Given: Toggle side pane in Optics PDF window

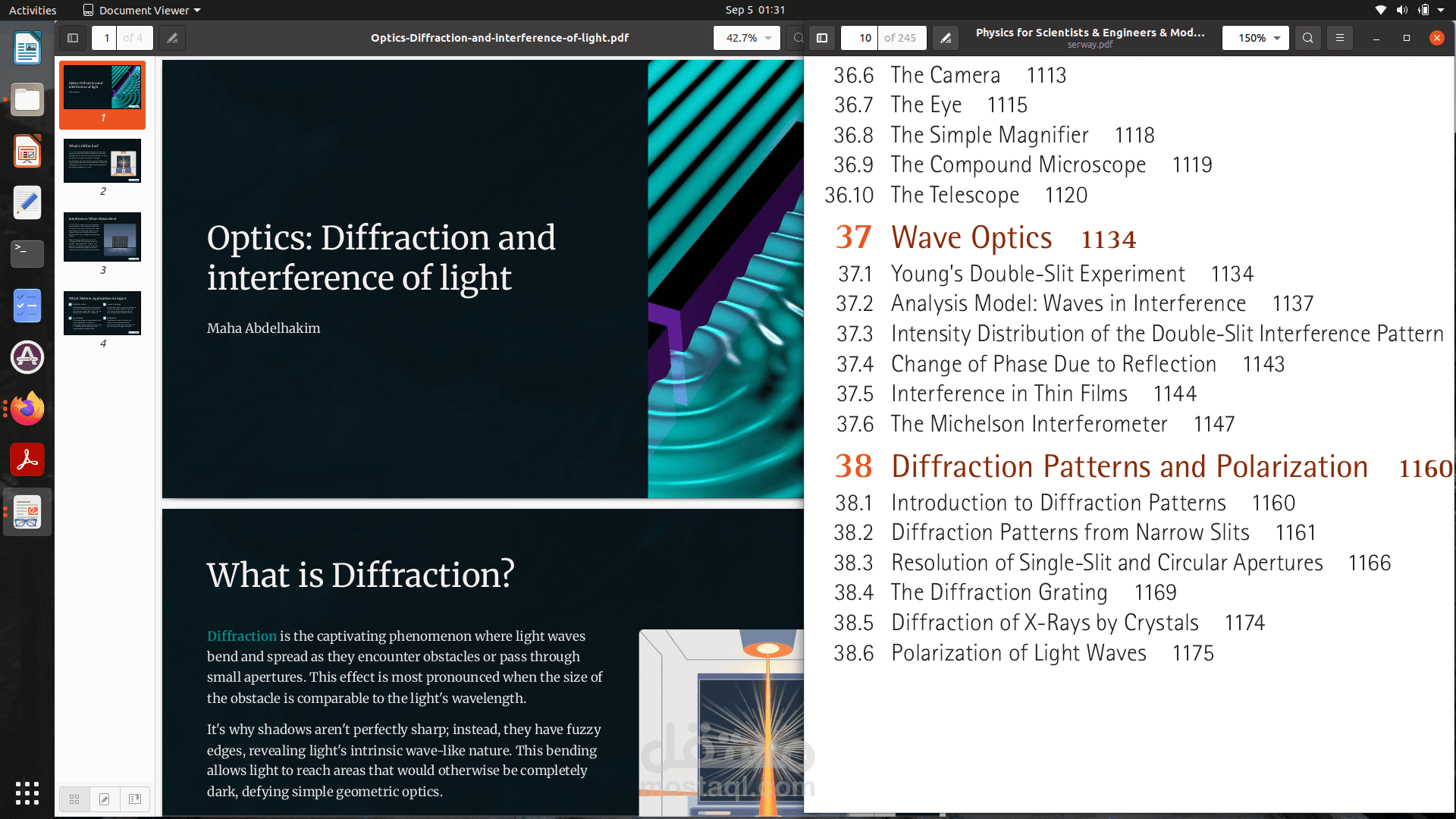Looking at the screenshot, I should click(x=73, y=38).
